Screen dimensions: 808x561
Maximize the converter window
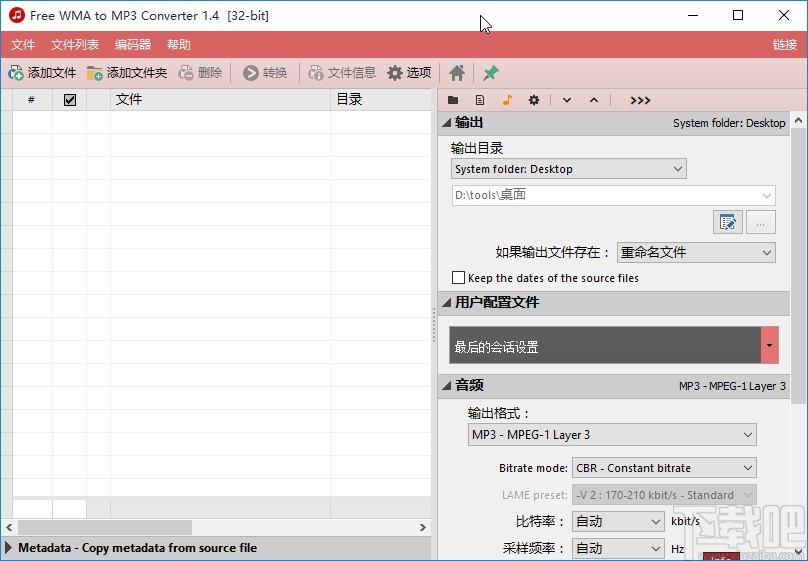738,15
